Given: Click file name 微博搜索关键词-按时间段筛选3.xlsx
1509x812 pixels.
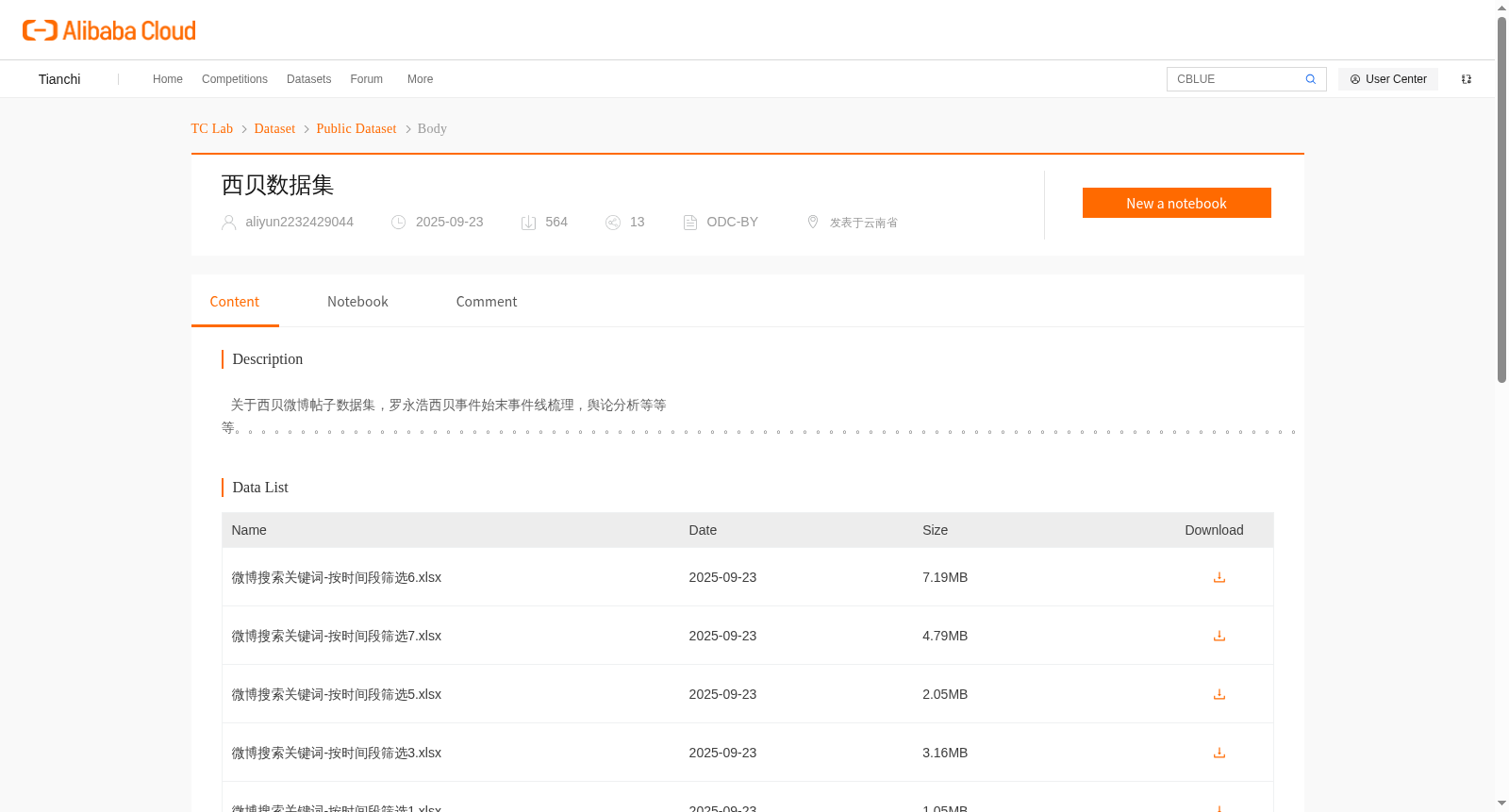Looking at the screenshot, I should click(x=337, y=753).
